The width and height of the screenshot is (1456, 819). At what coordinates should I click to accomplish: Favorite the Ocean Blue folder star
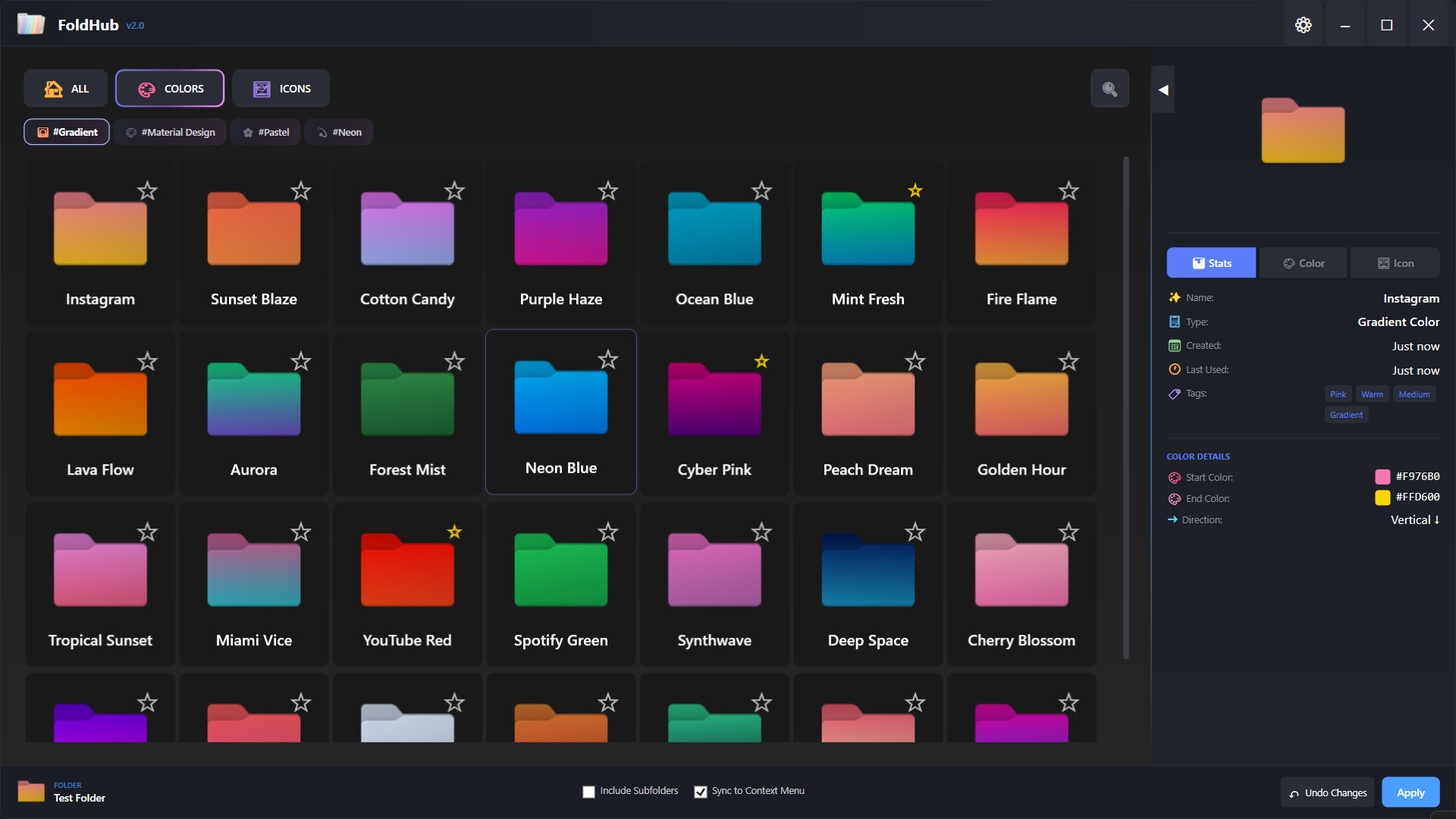761,191
